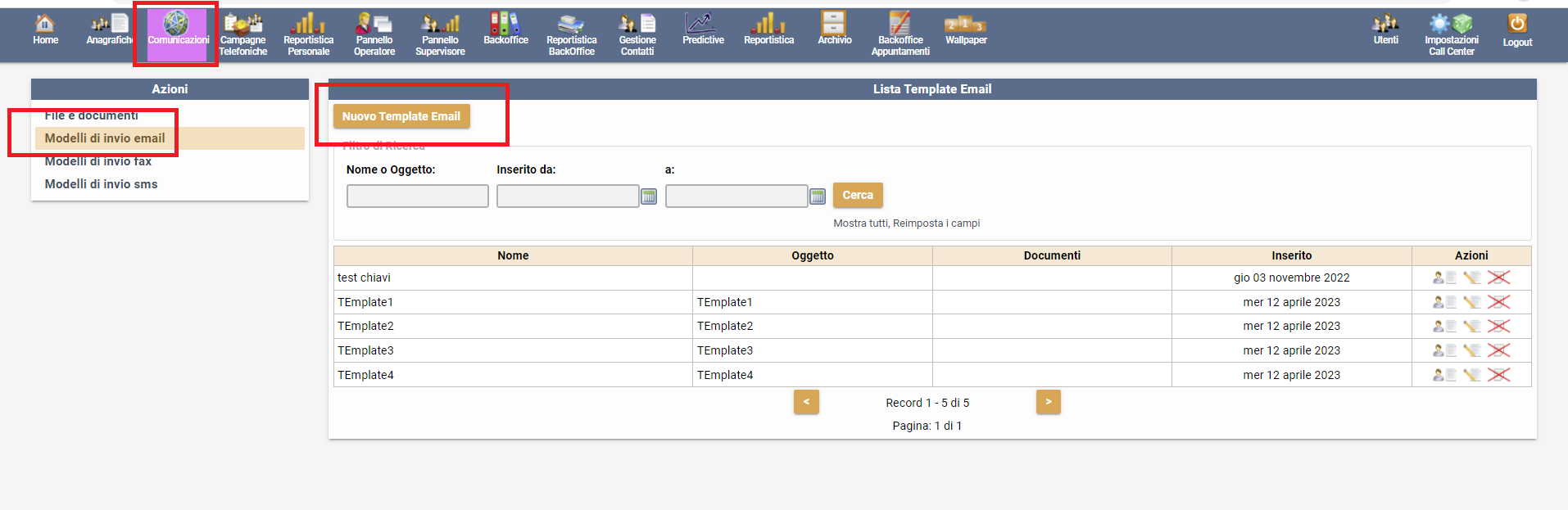Open the calendar picker for the 'a:' date
This screenshot has width=1568, height=510.
coord(818,196)
